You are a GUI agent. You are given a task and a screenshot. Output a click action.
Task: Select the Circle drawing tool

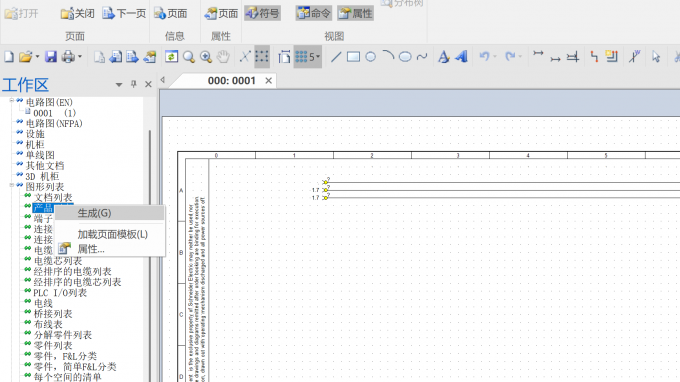coord(370,57)
